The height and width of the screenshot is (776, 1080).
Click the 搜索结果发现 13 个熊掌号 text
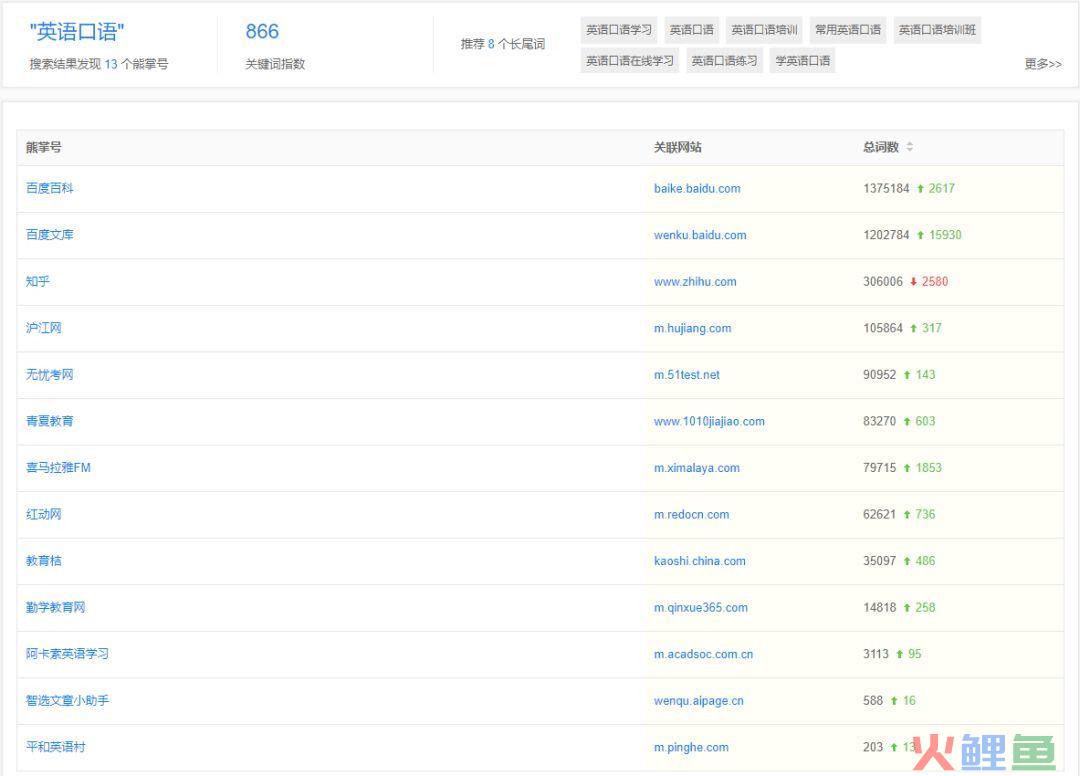[98, 64]
